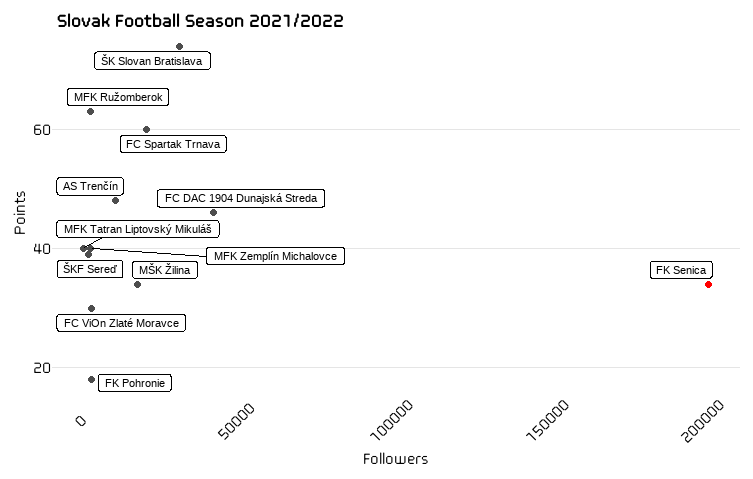
Task: Click the Followers axis title
Action: click(x=395, y=459)
